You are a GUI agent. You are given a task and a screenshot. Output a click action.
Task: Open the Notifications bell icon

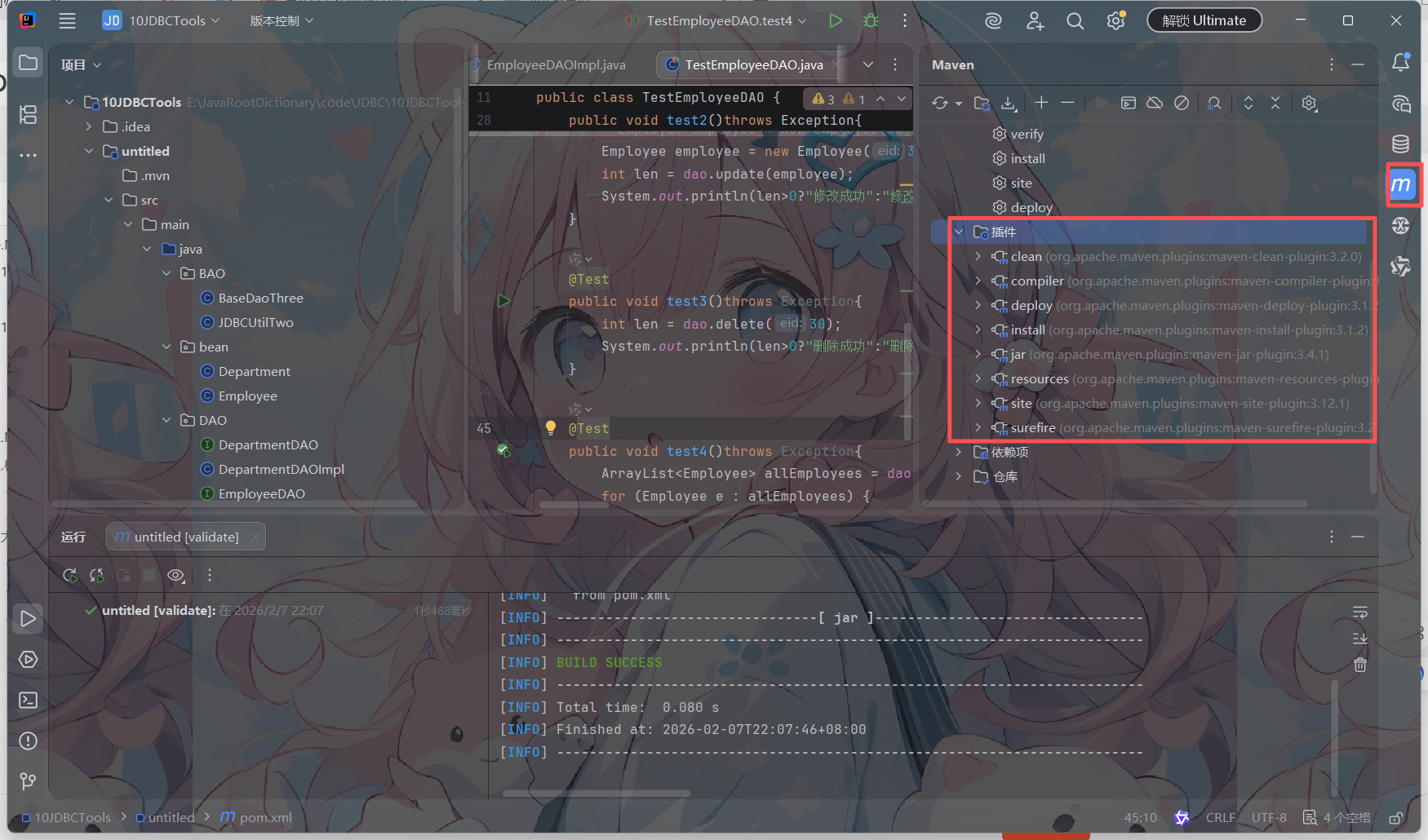(x=1401, y=63)
